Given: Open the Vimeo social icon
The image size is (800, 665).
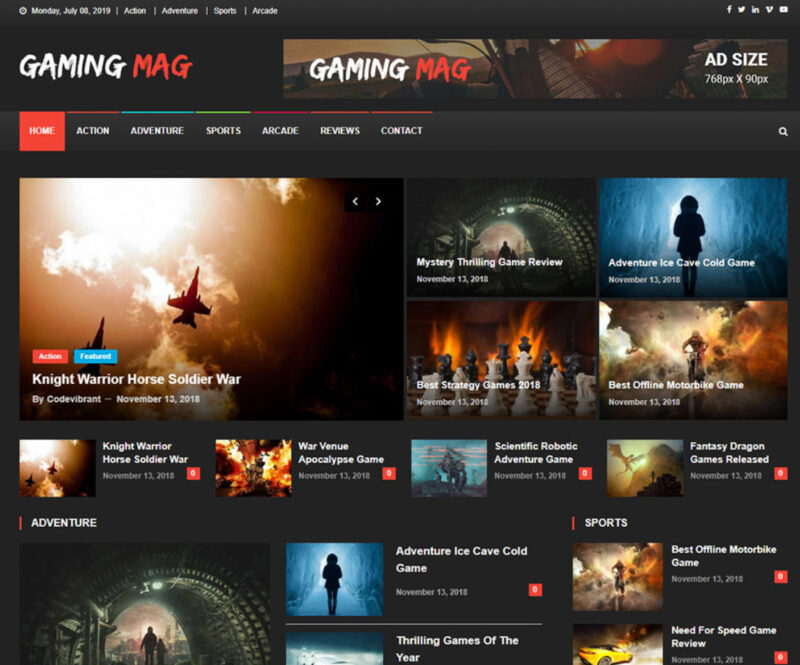Looking at the screenshot, I should (769, 10).
